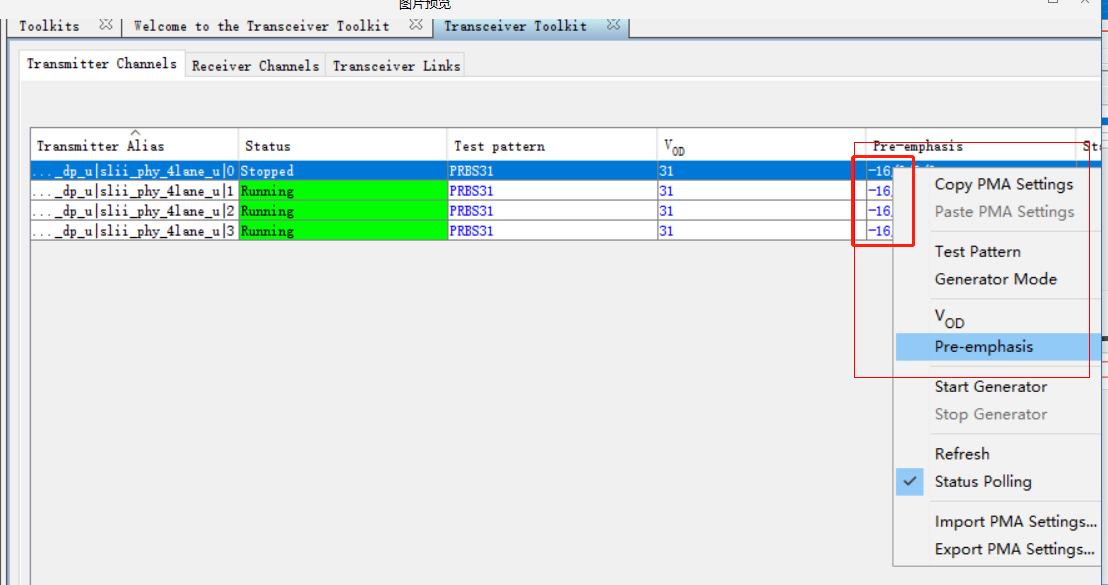Click the highlighted Pre-emphasis option

(x=985, y=346)
